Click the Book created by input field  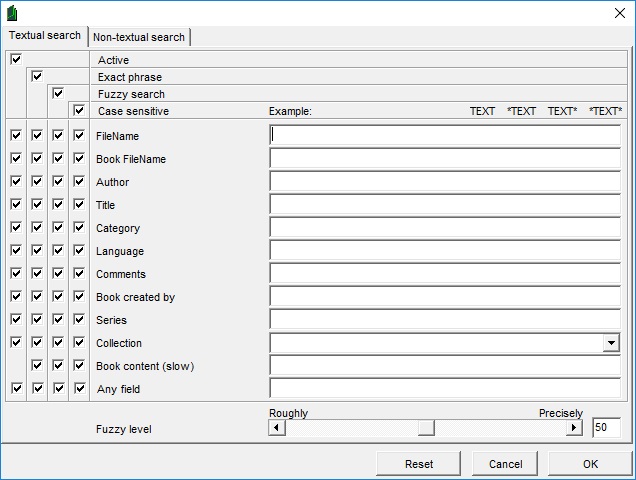pos(445,296)
